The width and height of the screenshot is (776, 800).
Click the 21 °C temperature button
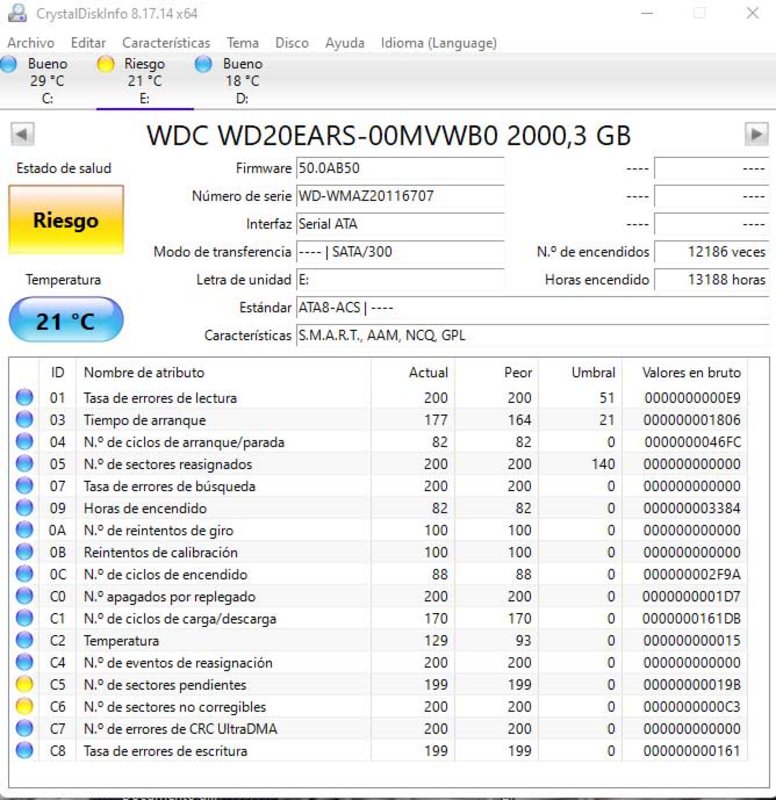(x=66, y=320)
